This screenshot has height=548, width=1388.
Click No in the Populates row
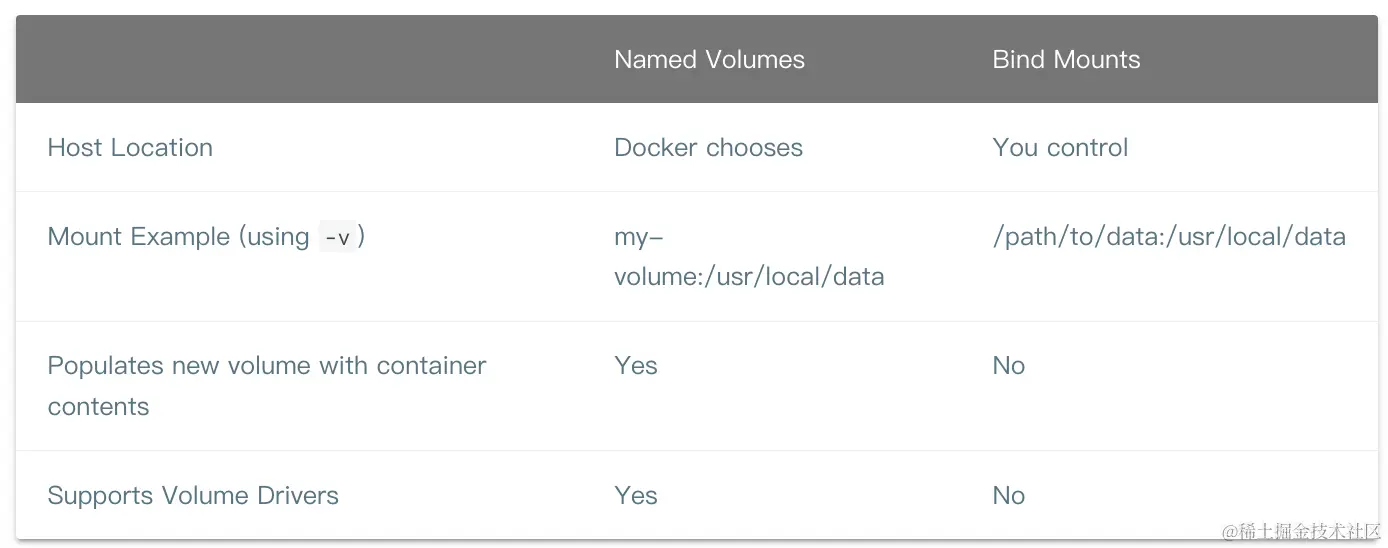click(x=1008, y=366)
